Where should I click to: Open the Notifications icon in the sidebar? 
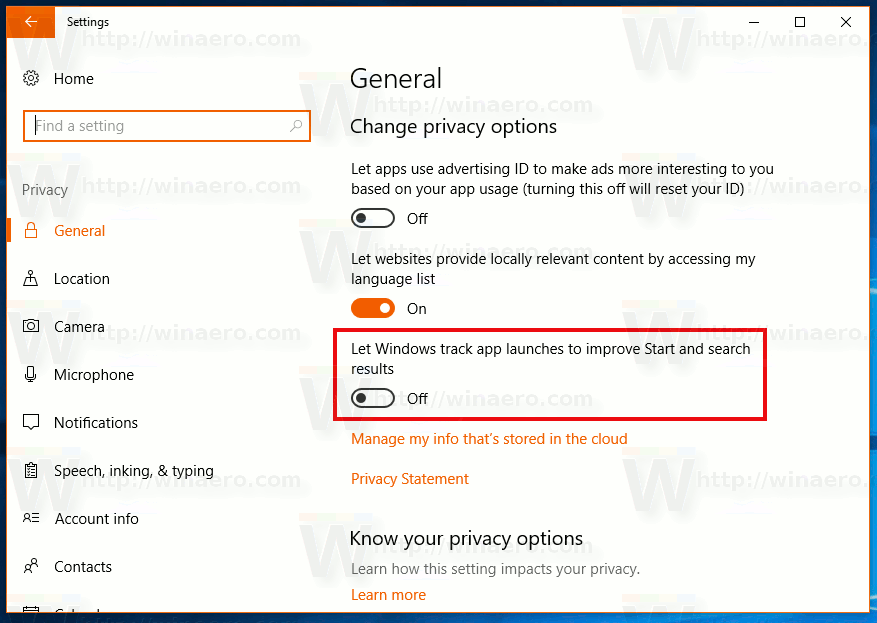tap(31, 422)
